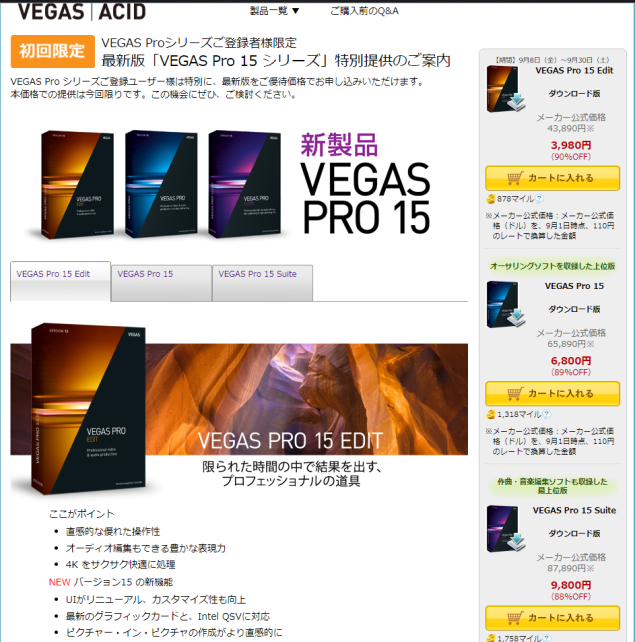Add the 6,800円 VEGAS Pro 15 to cart

pos(552,393)
